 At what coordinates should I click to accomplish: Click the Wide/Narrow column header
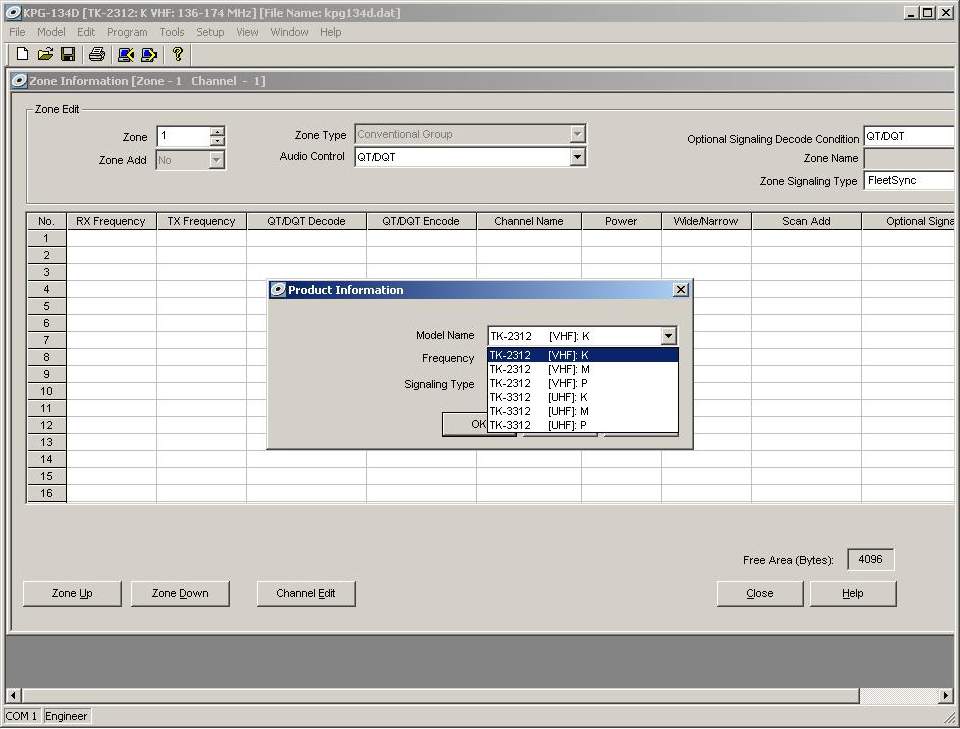click(706, 221)
